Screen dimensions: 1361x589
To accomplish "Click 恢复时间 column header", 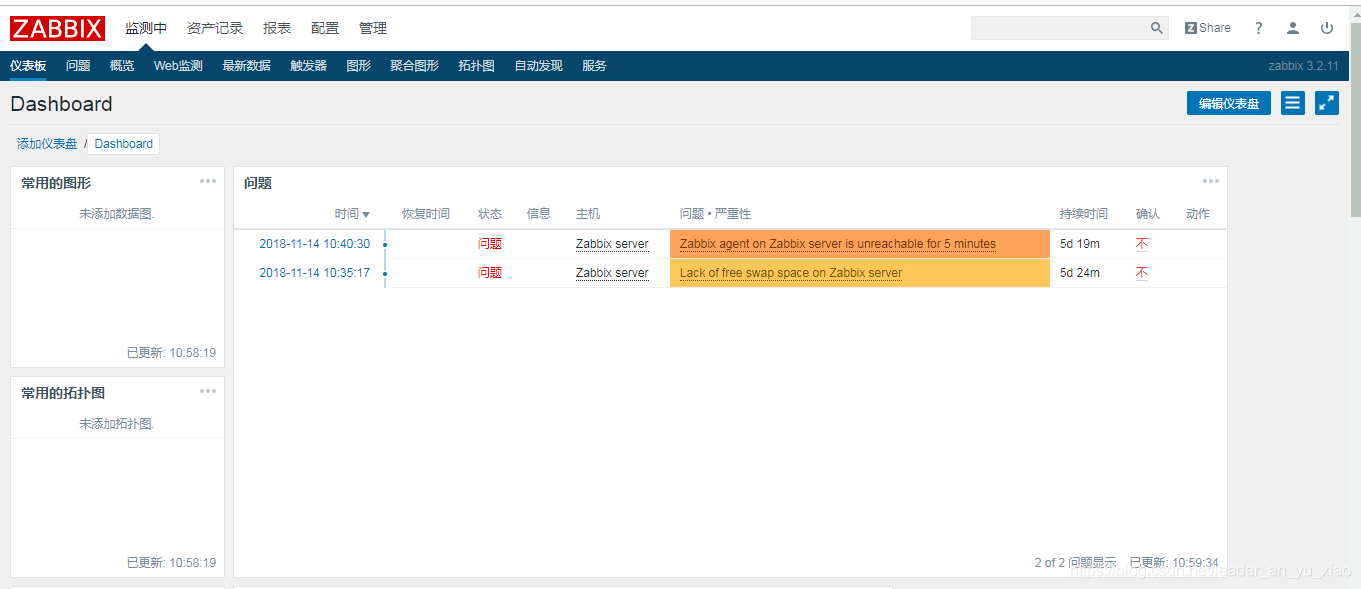I will point(426,214).
